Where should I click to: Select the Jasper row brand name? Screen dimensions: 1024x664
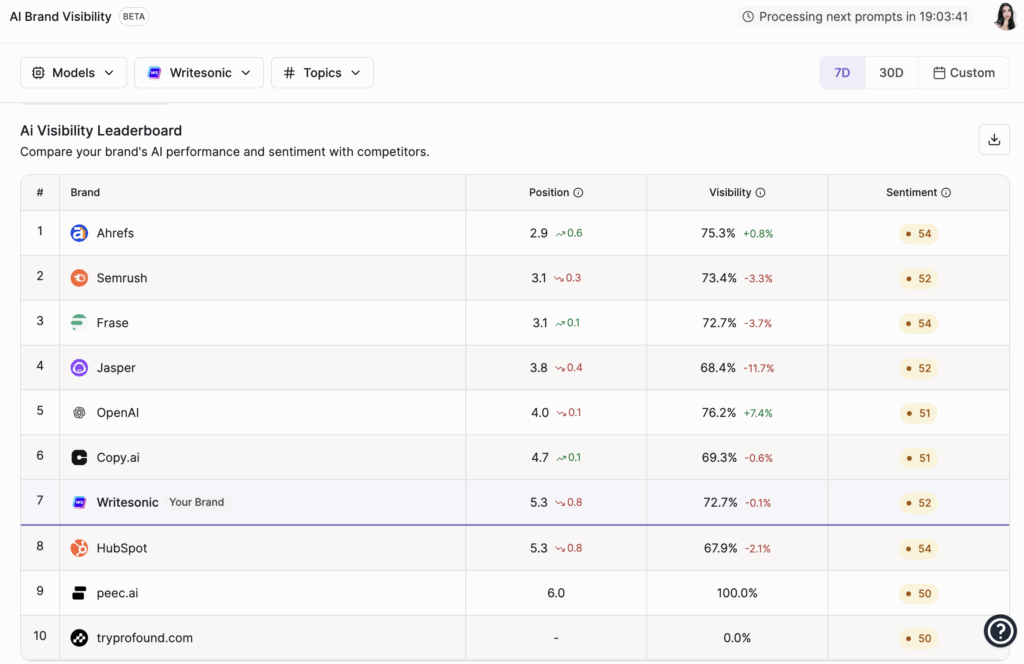116,368
